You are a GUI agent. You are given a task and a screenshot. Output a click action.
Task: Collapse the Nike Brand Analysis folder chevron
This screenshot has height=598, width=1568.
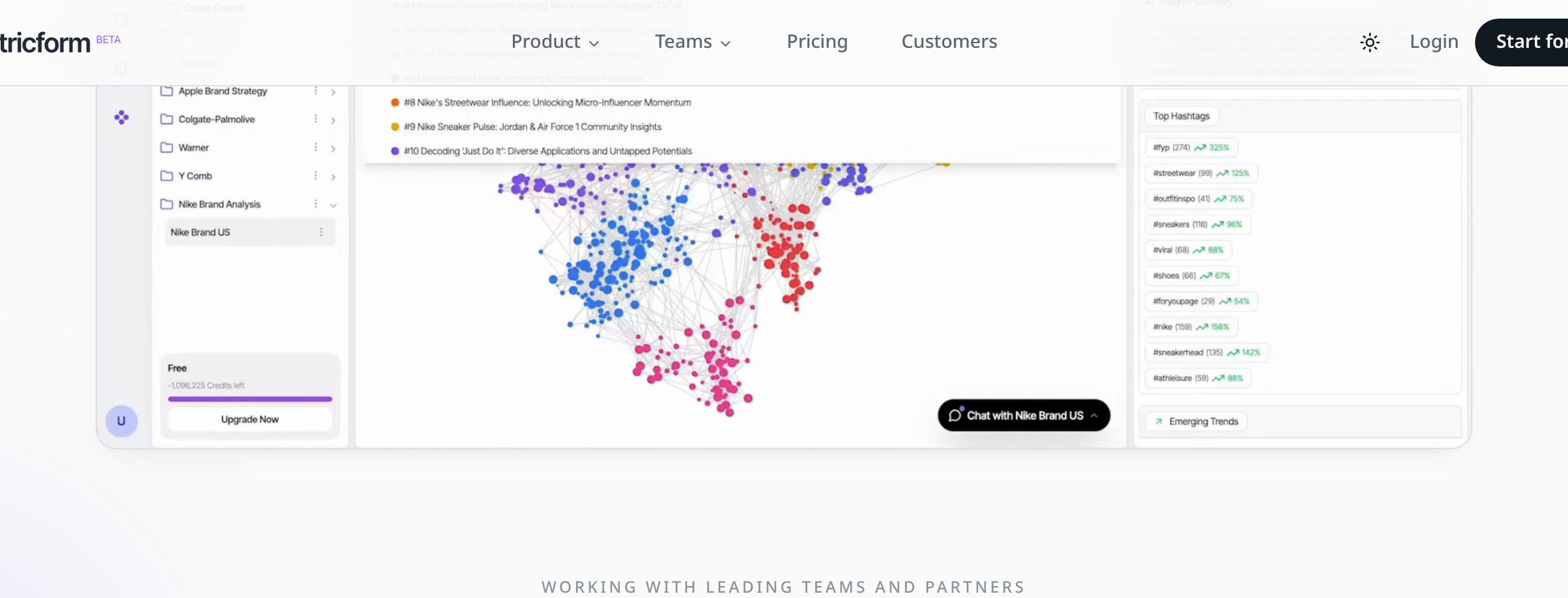(x=333, y=205)
